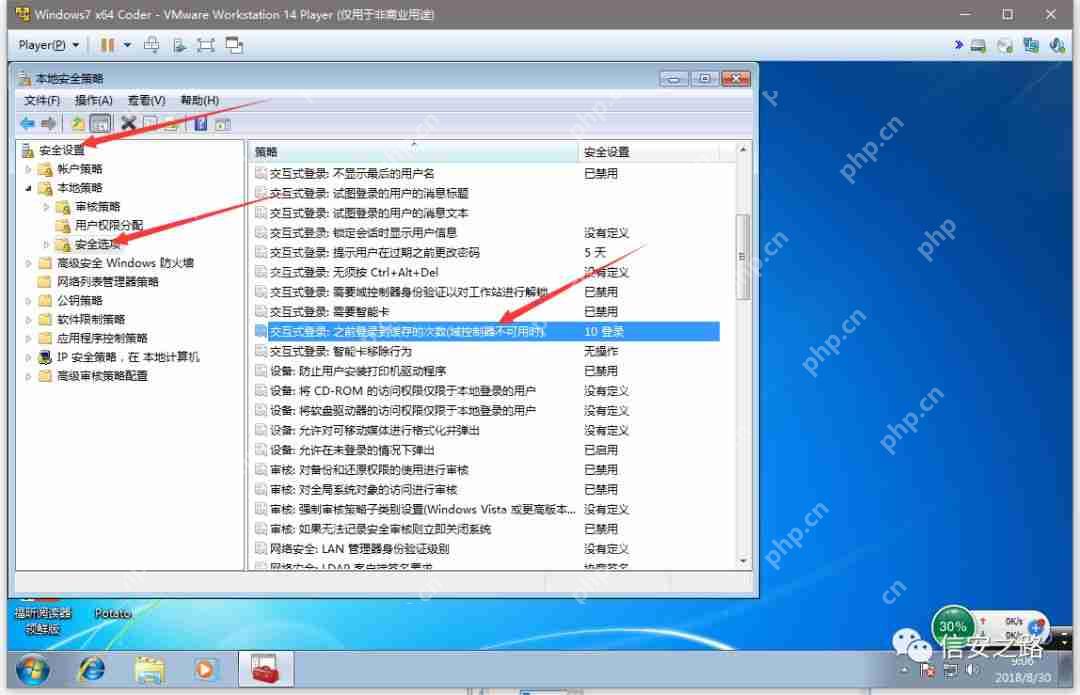Expand the 公钥策略 tree node arrow

pyautogui.click(x=28, y=300)
